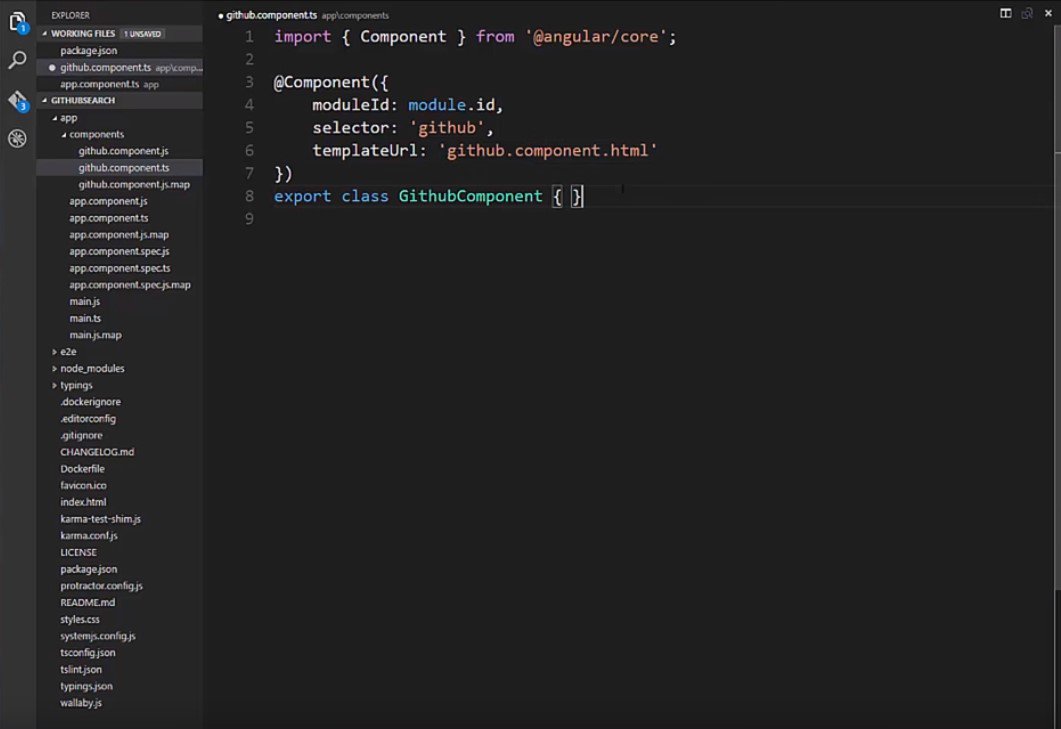
Task: Open app.component.js in the app folder
Action: (108, 201)
